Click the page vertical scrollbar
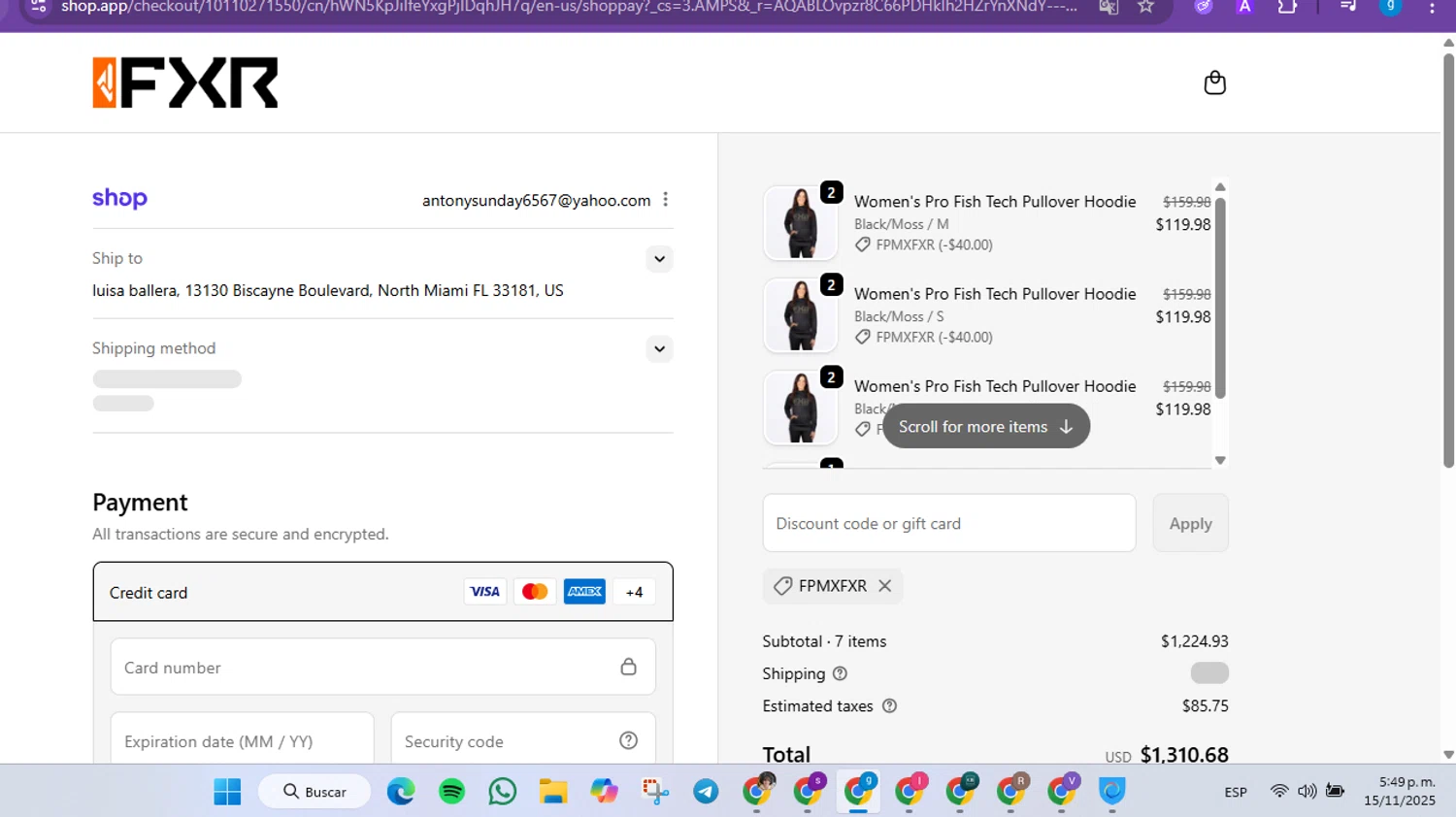 coord(1448,262)
